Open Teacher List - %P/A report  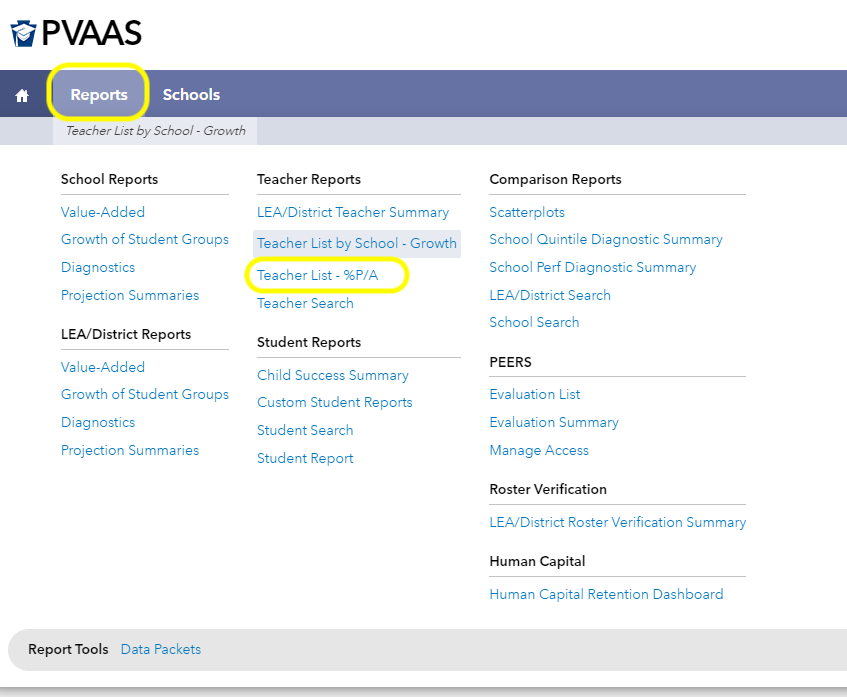(318, 276)
